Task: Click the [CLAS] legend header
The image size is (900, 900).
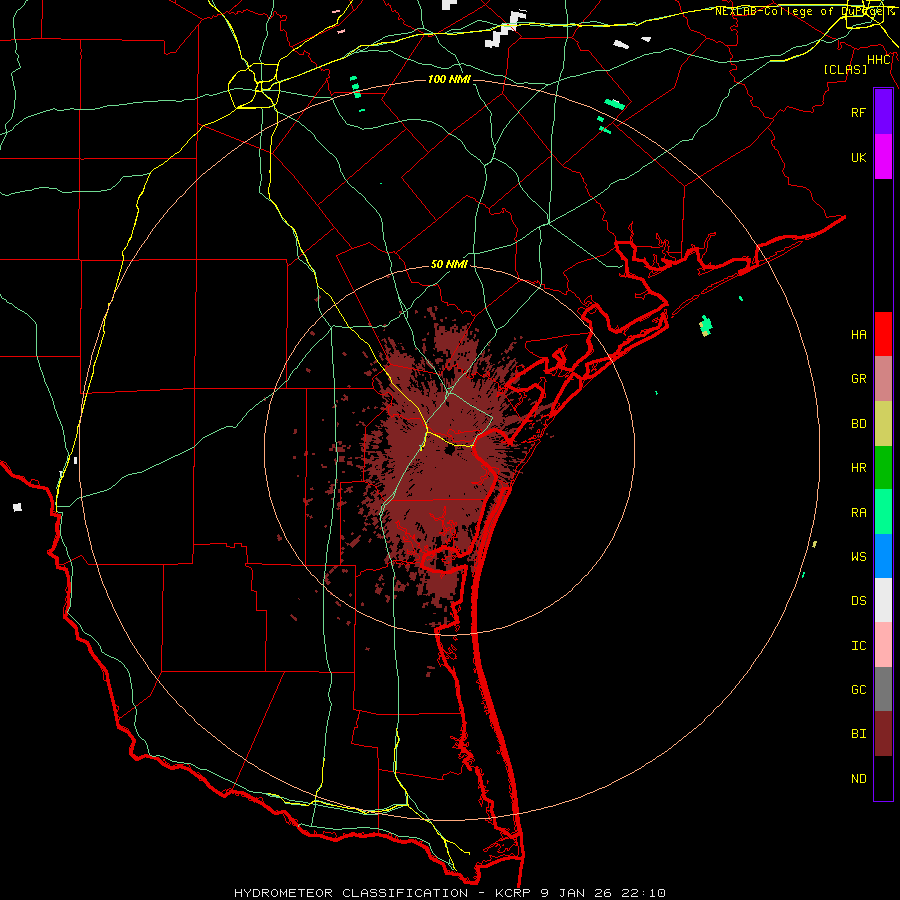Action: pyautogui.click(x=844, y=69)
